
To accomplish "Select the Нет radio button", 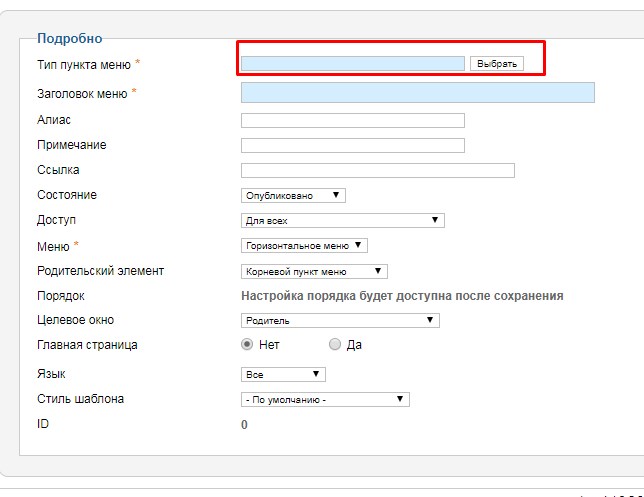I will 247,344.
